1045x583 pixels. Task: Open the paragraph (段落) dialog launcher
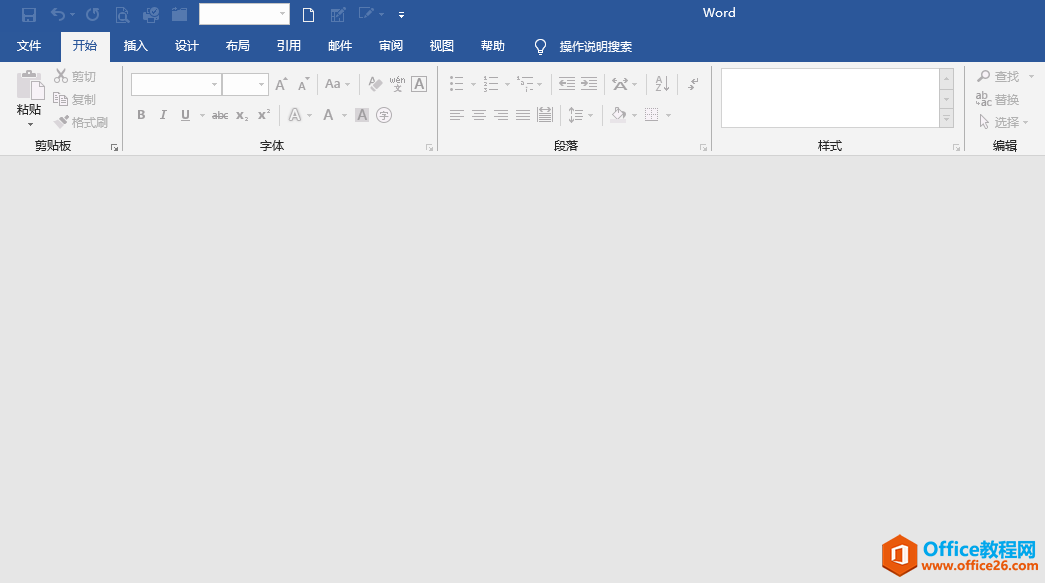pyautogui.click(x=703, y=147)
